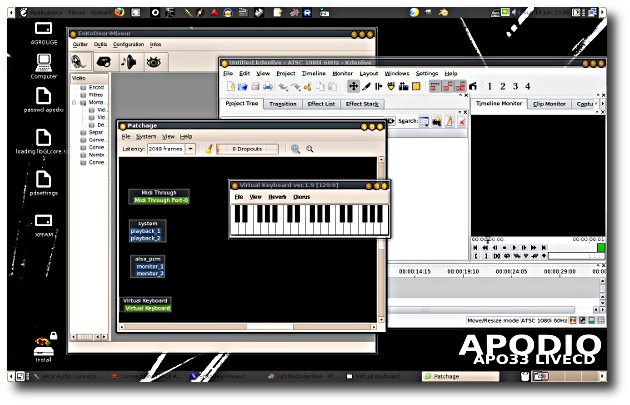This screenshot has height=405, width=630.
Task: Click the pencil edit clip icon near Search
Action: (x=449, y=121)
